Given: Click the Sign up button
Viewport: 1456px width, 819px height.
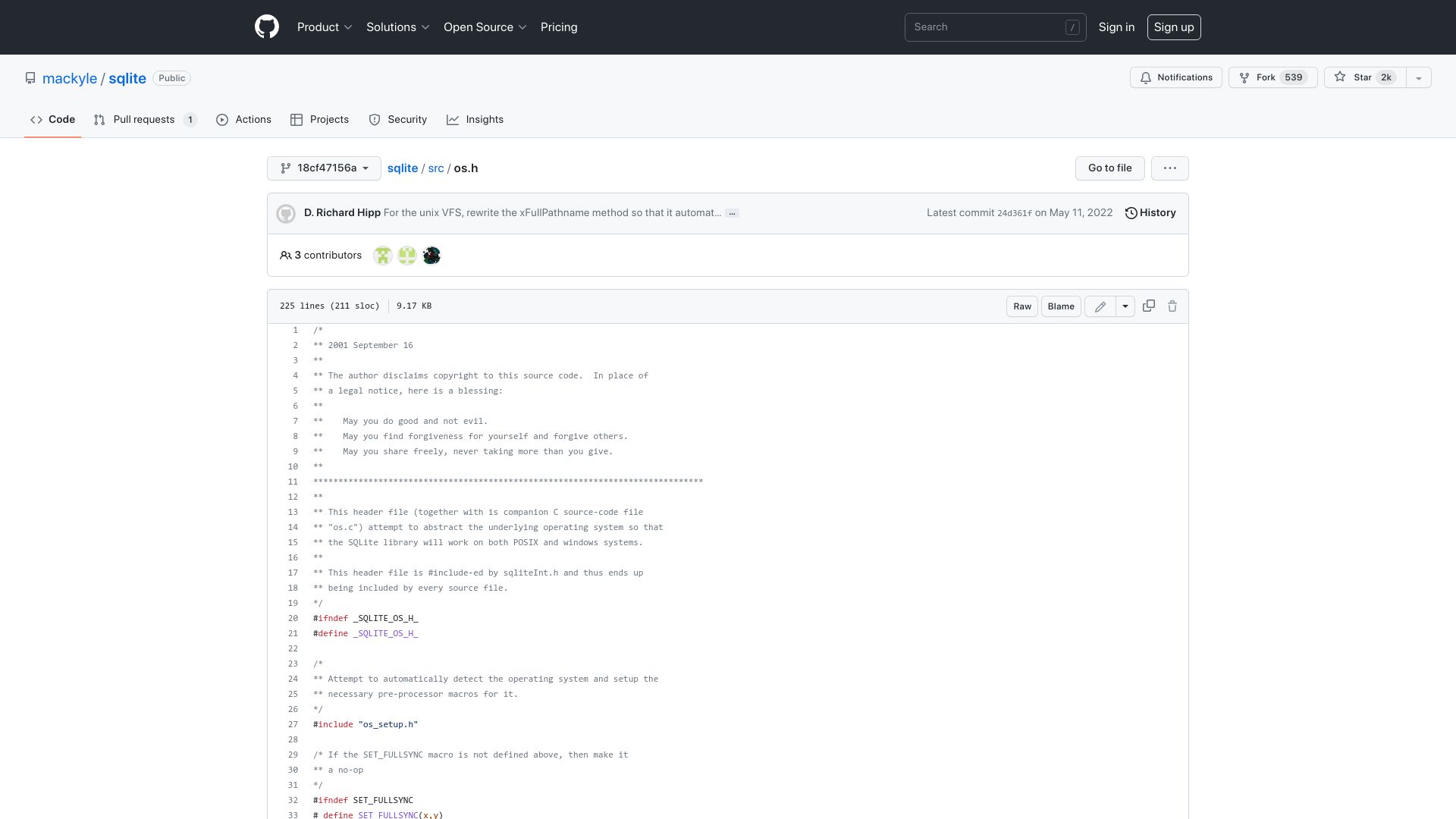Looking at the screenshot, I should [1174, 27].
